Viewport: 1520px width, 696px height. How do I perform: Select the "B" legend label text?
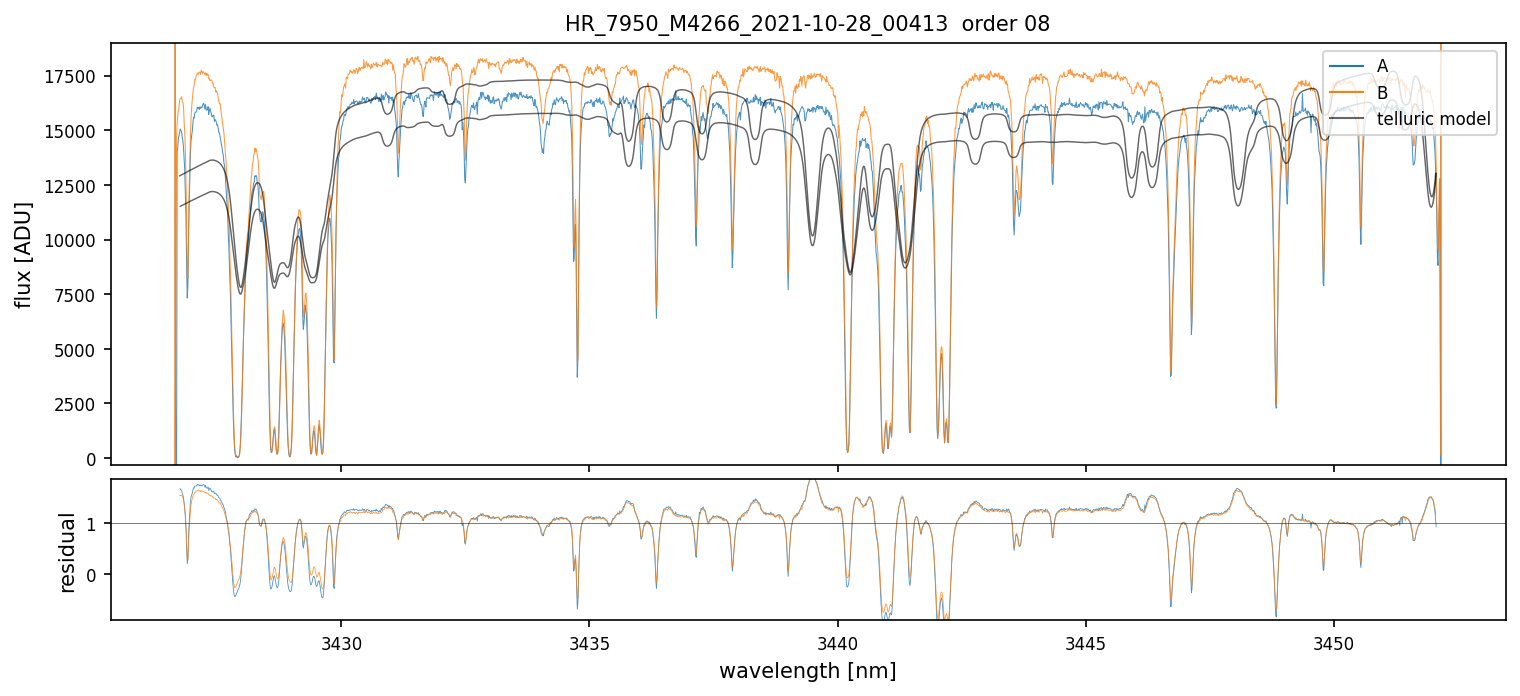1382,93
